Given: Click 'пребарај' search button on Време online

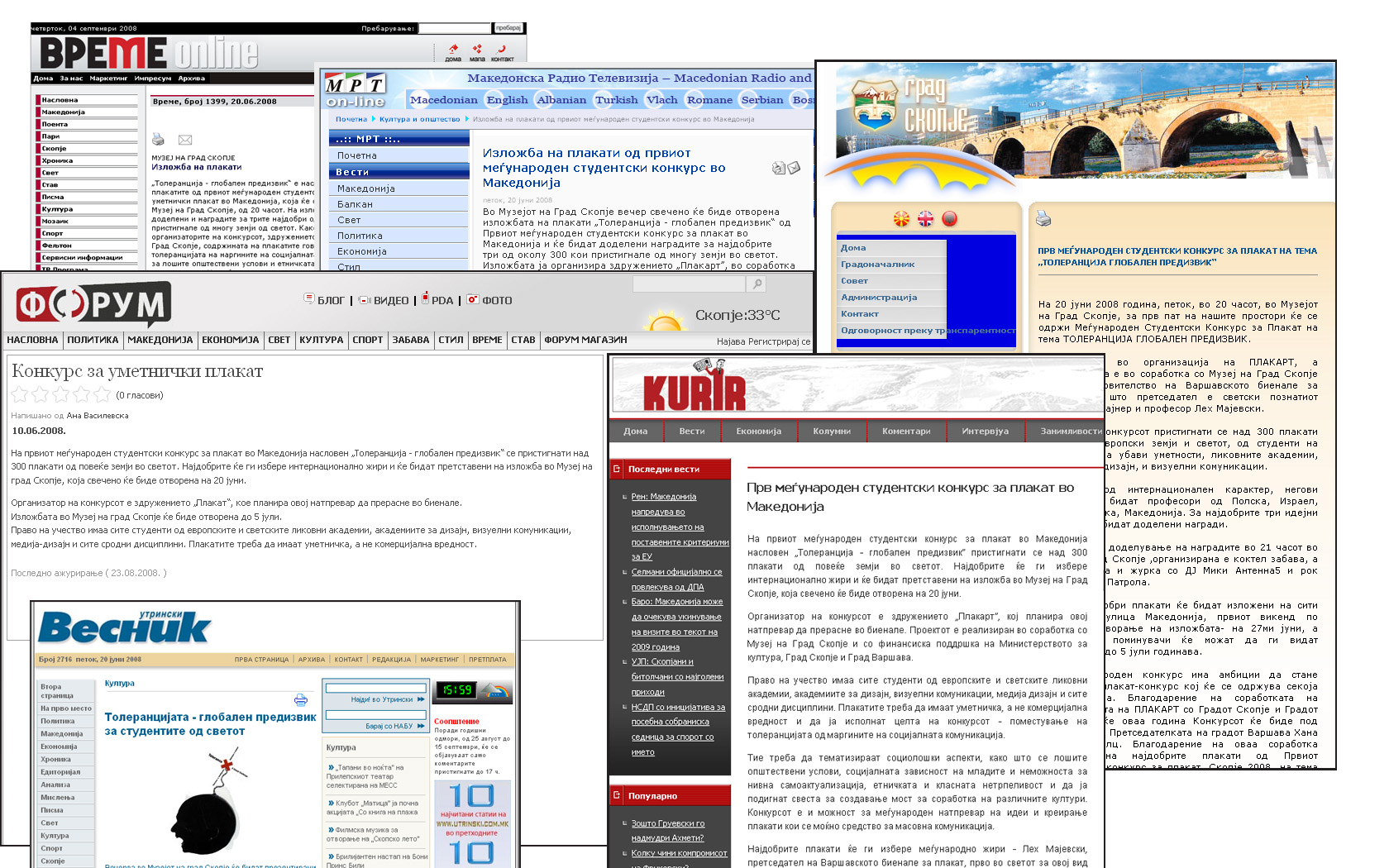Looking at the screenshot, I should pyautogui.click(x=508, y=28).
